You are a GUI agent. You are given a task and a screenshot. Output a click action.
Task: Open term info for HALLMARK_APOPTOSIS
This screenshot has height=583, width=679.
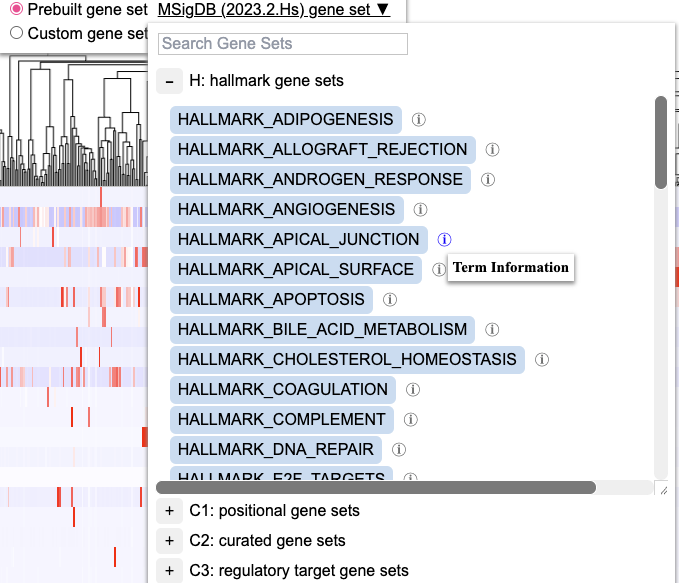click(390, 299)
